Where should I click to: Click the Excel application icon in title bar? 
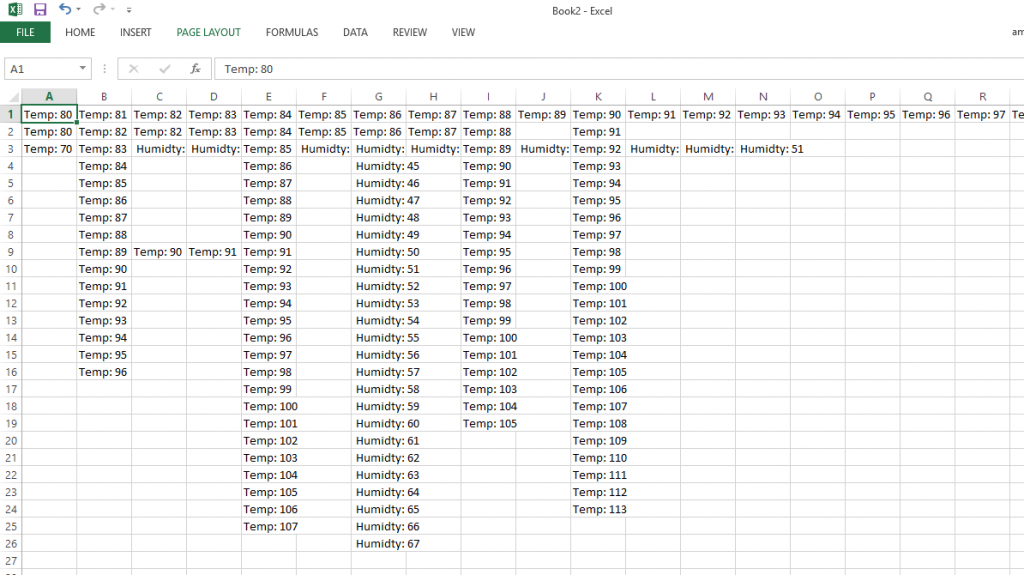point(14,10)
